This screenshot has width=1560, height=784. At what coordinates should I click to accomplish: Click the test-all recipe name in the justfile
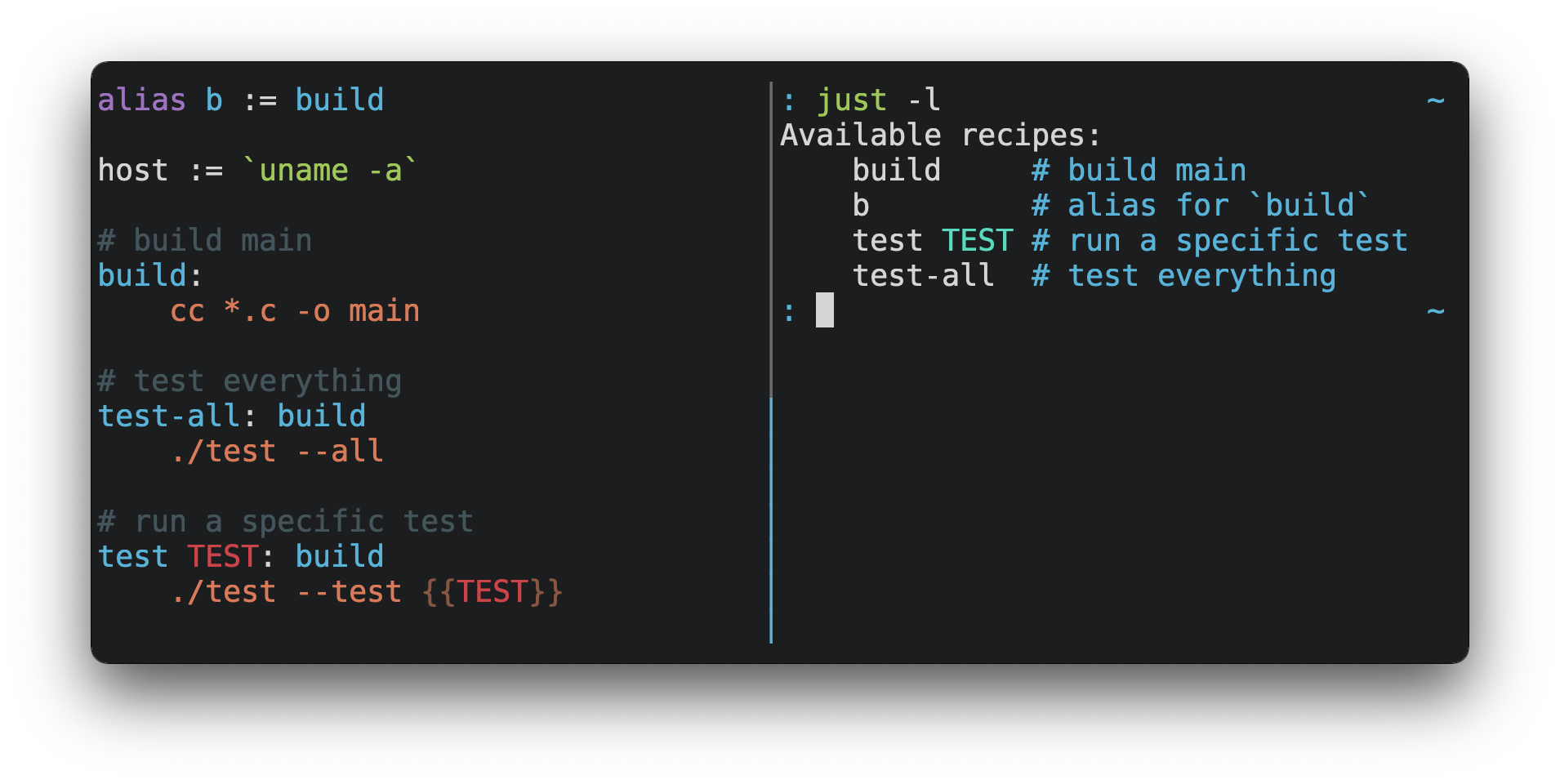click(168, 416)
